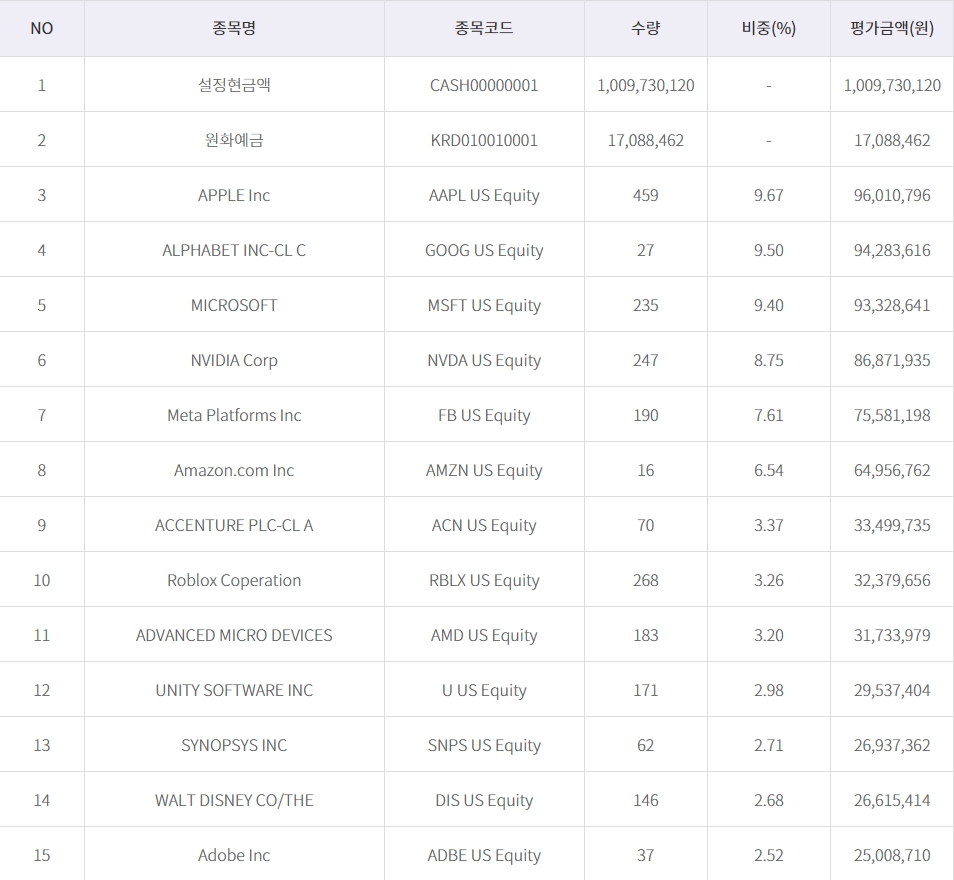This screenshot has height=880, width=954.
Task: Select the 원화예금 row name
Action: 234,140
